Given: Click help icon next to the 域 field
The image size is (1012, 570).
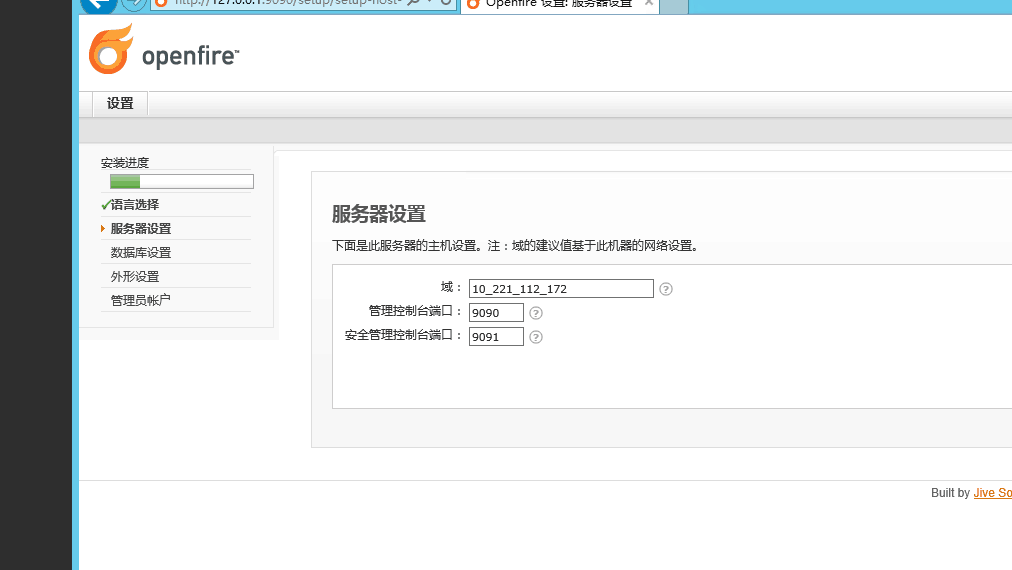Looking at the screenshot, I should point(666,289).
